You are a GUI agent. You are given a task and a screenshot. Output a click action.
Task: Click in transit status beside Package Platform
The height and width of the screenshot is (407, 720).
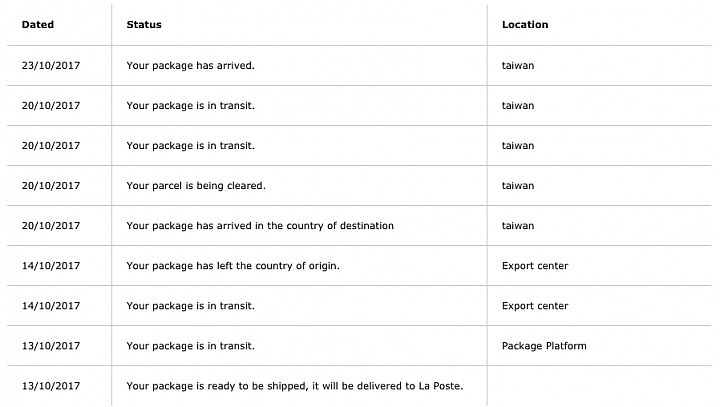(x=190, y=346)
